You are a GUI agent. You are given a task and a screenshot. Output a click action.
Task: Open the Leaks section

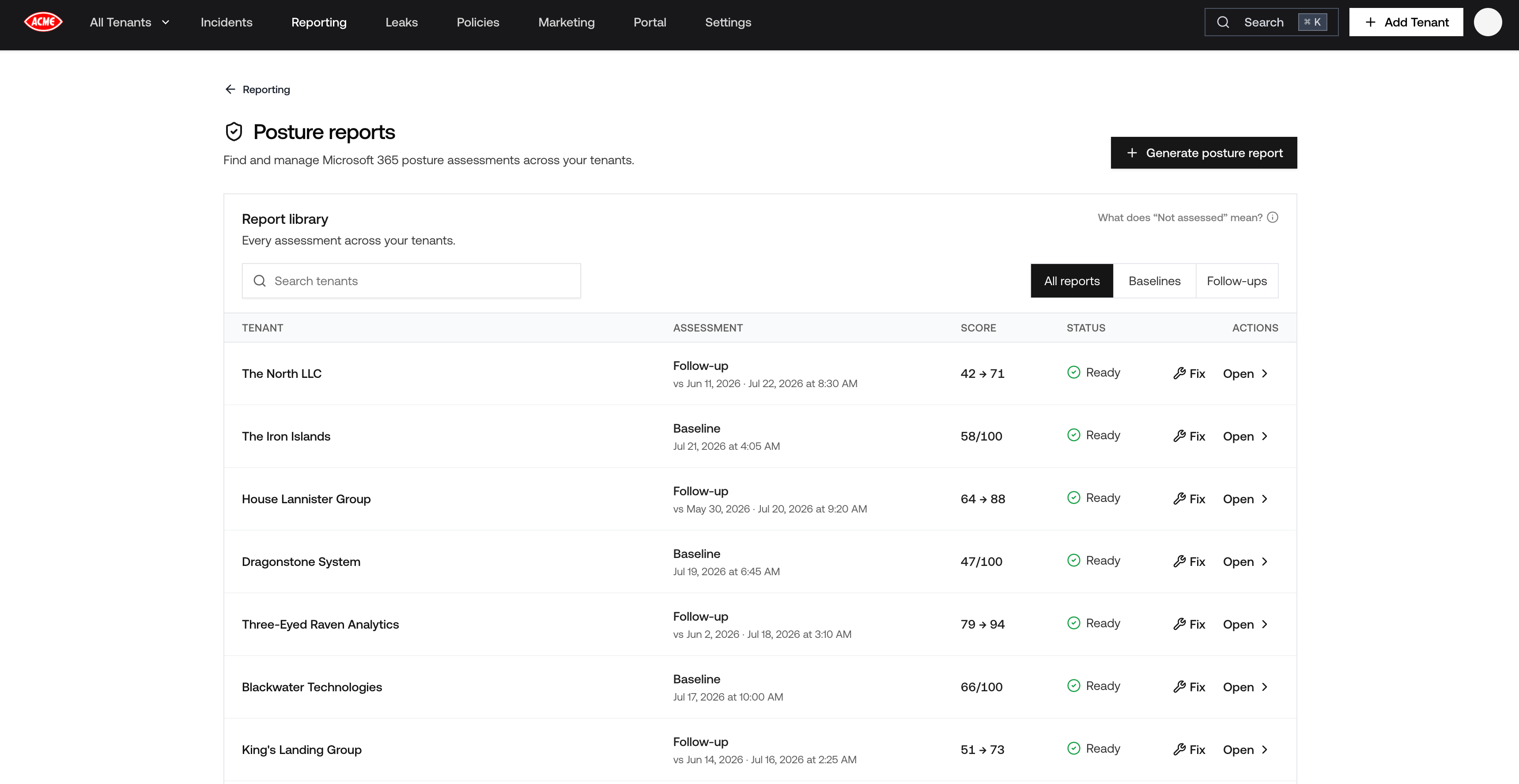tap(401, 22)
